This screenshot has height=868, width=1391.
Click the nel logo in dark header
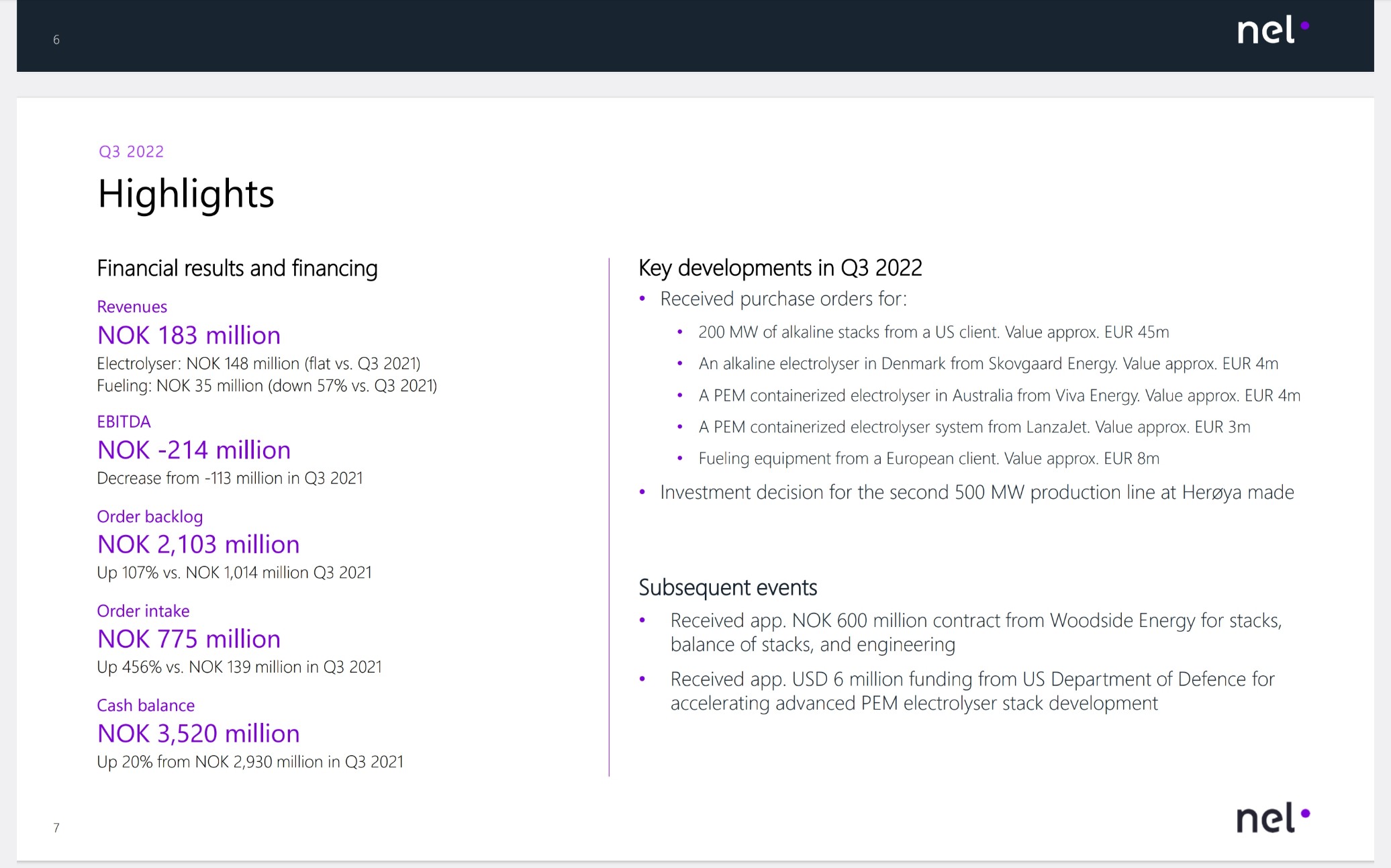[x=1272, y=30]
